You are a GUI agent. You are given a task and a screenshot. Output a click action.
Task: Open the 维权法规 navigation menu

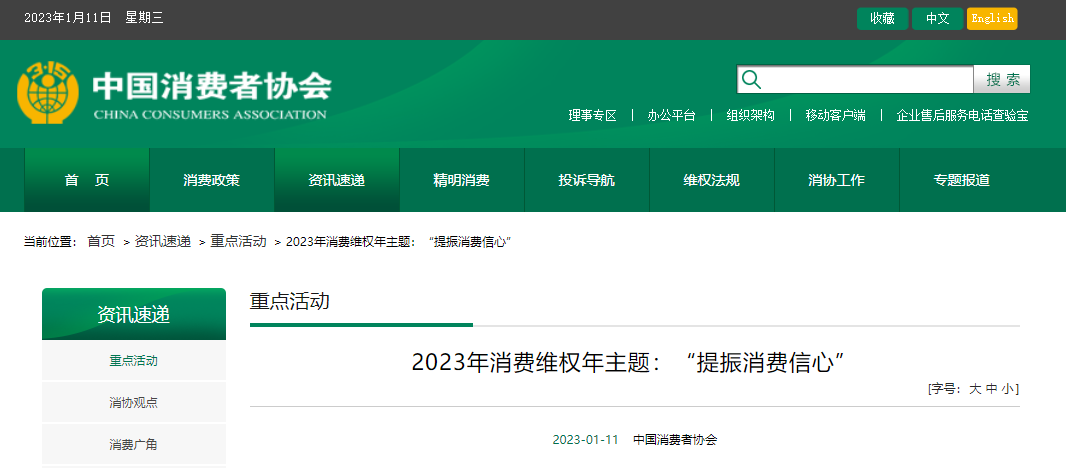[712, 180]
